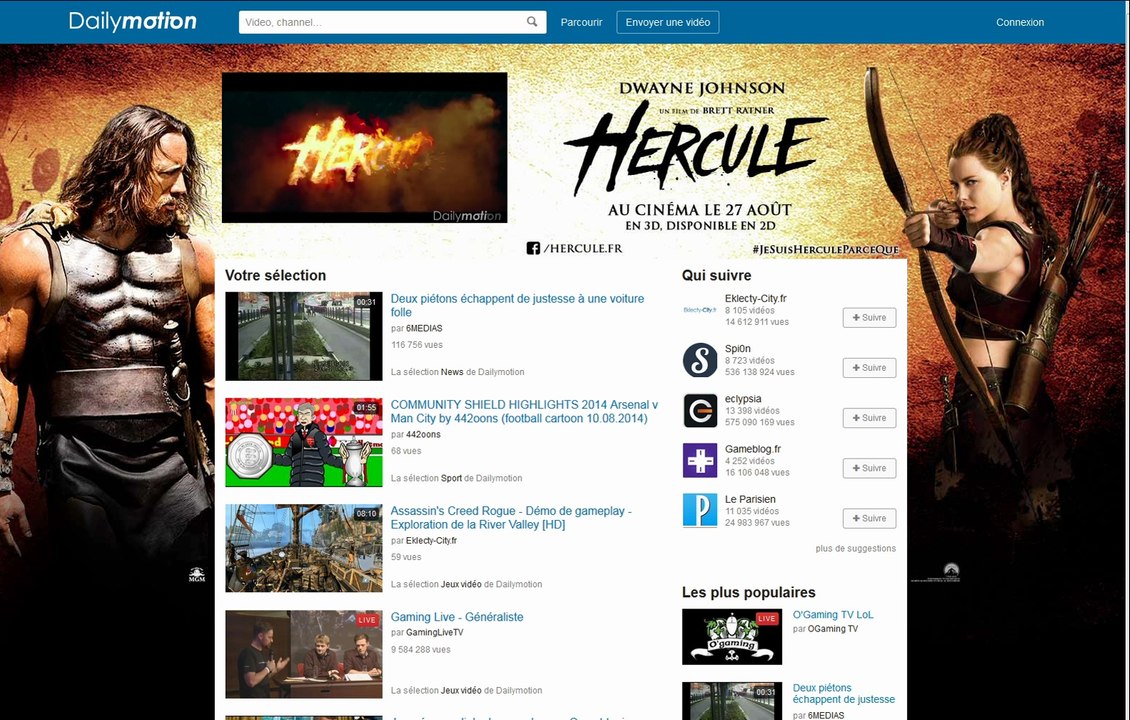Click News selection link
1130x720 pixels.
(452, 372)
